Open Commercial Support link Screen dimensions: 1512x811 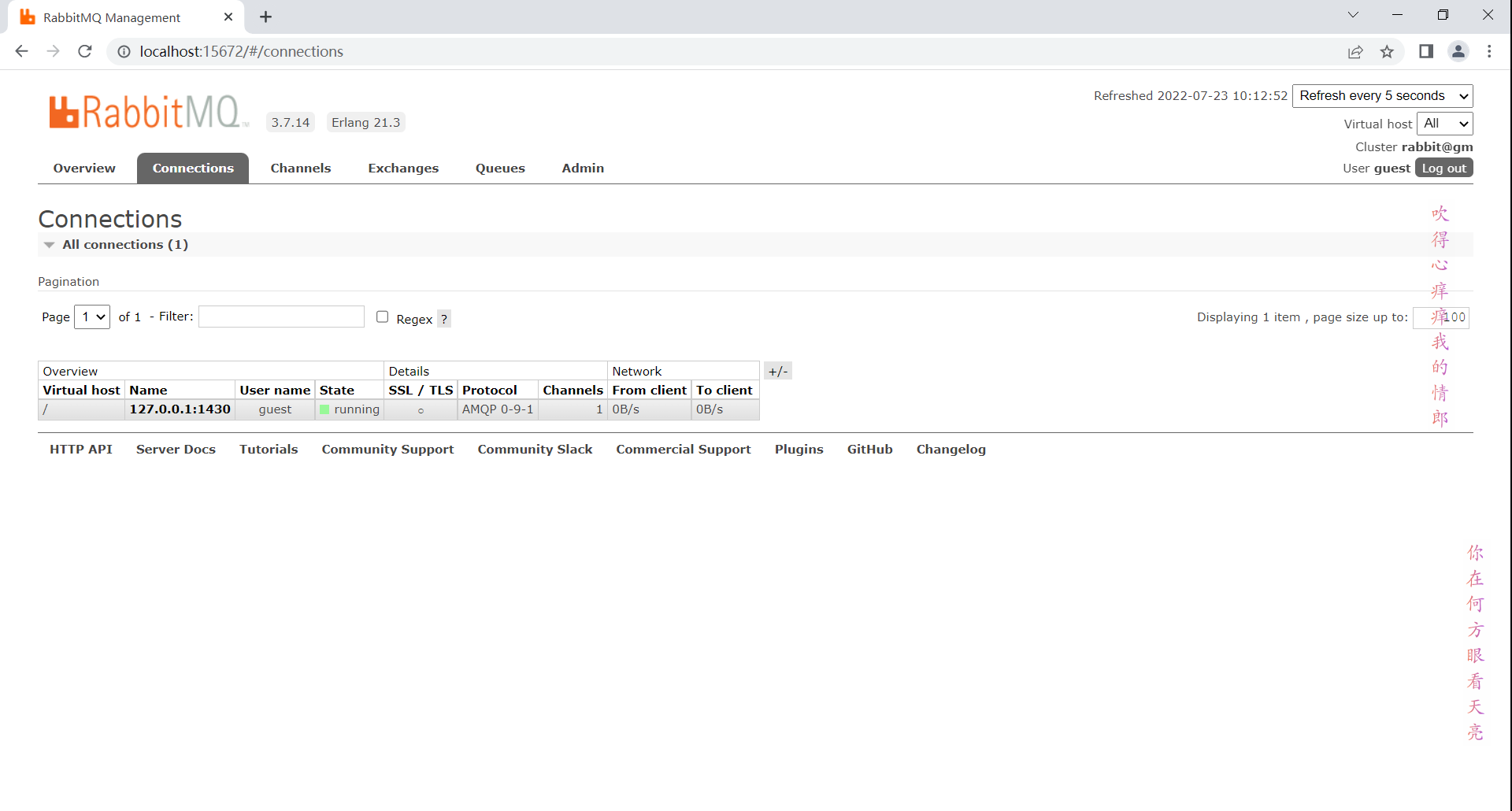coord(684,449)
